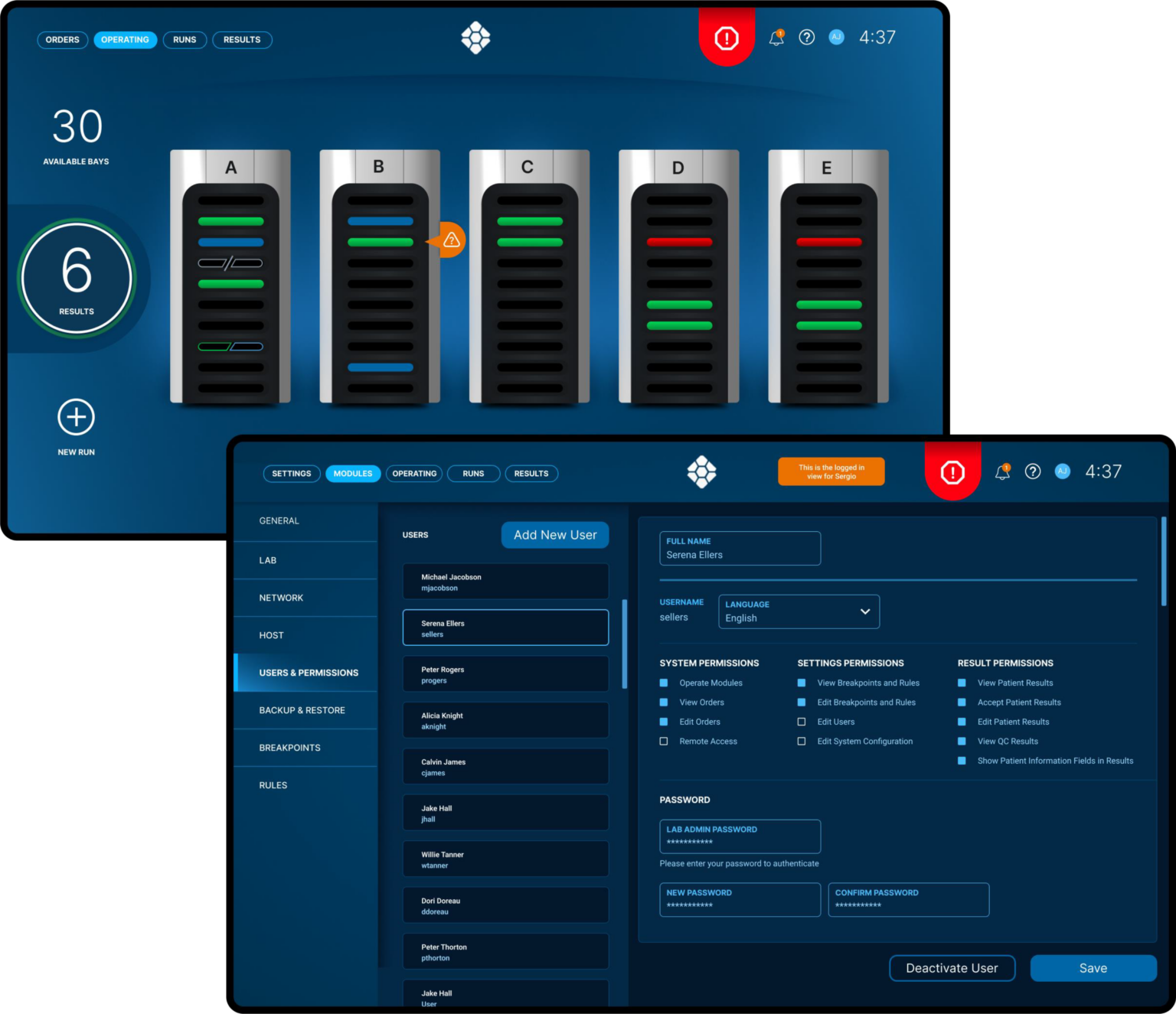Check the Edit Users permission
Viewport: 1176px width, 1014px height.
click(x=802, y=722)
